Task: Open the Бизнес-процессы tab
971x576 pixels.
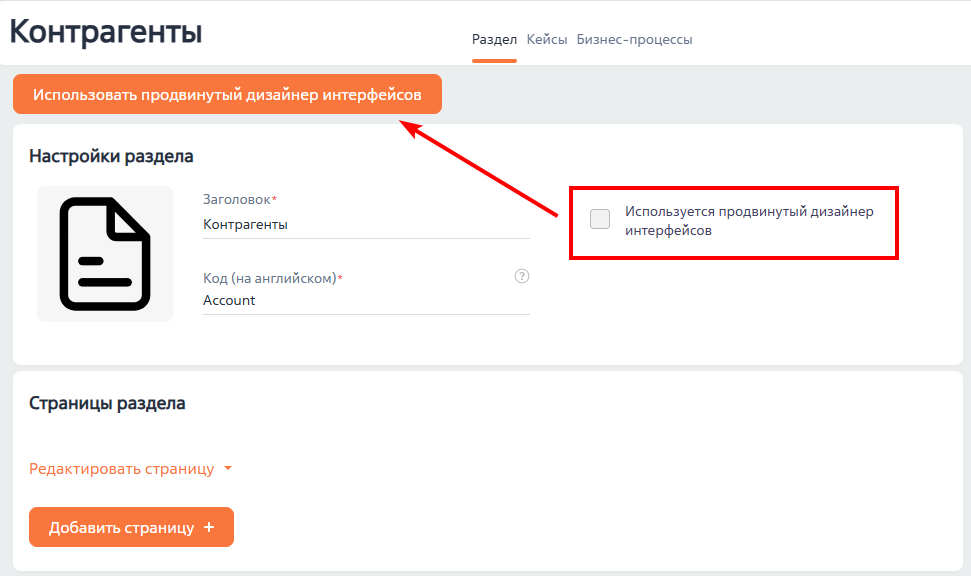Action: click(634, 39)
